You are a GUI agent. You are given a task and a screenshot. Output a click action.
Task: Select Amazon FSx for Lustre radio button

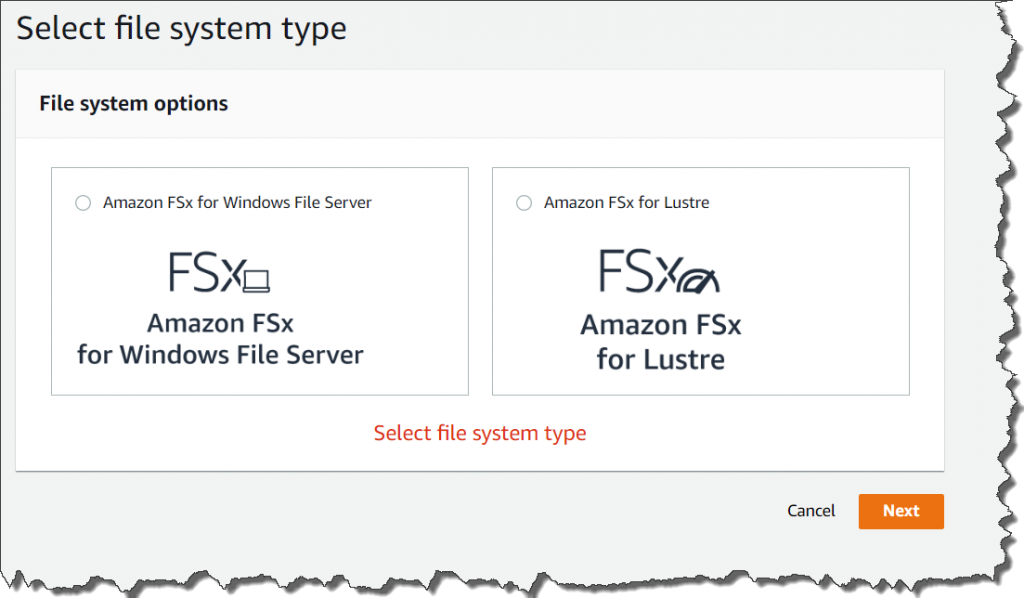(x=524, y=203)
